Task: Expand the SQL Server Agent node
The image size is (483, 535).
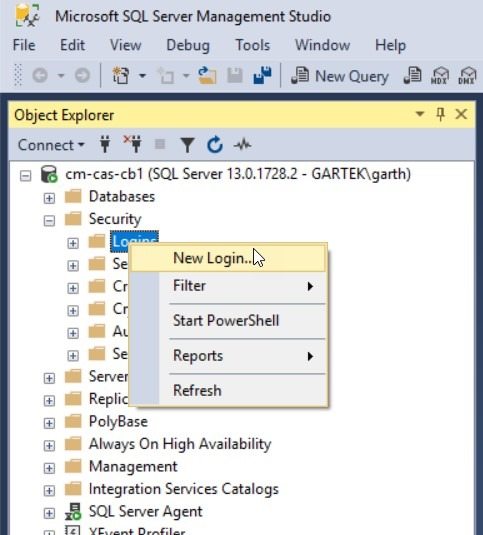Action: click(x=49, y=514)
